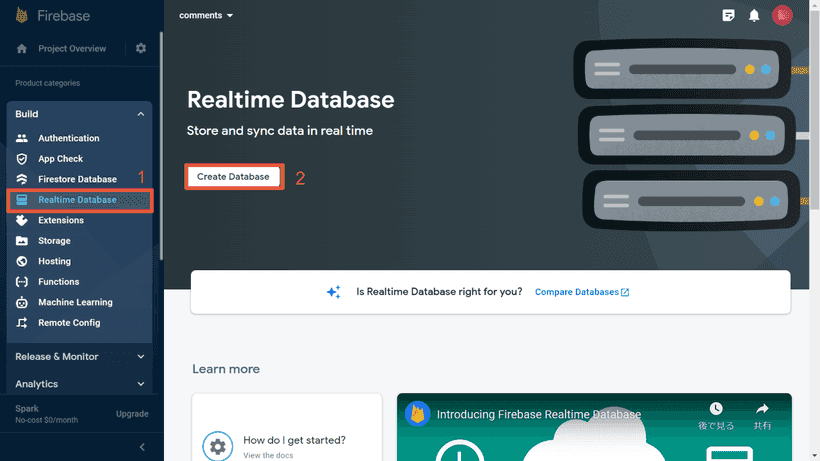The width and height of the screenshot is (820, 461).
Task: Collapse the Build section
Action: click(x=141, y=114)
